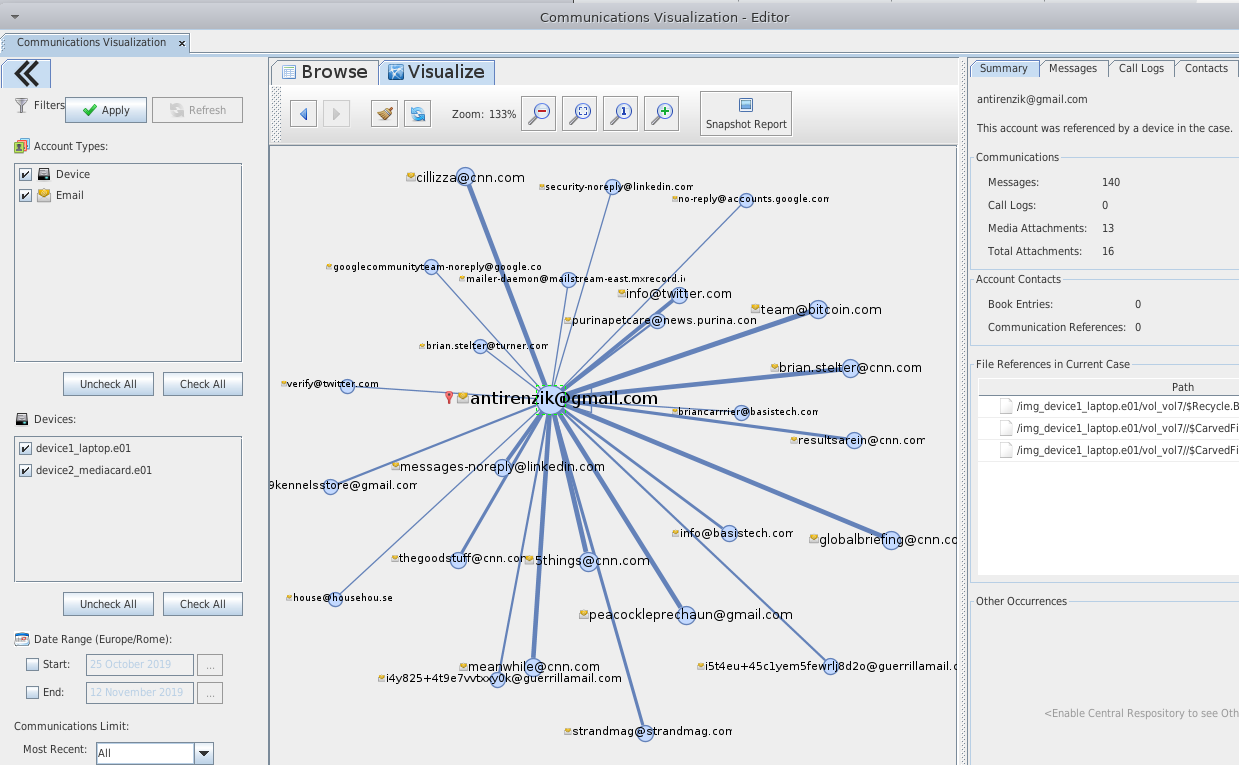Uncheck the Device account type

26,174
